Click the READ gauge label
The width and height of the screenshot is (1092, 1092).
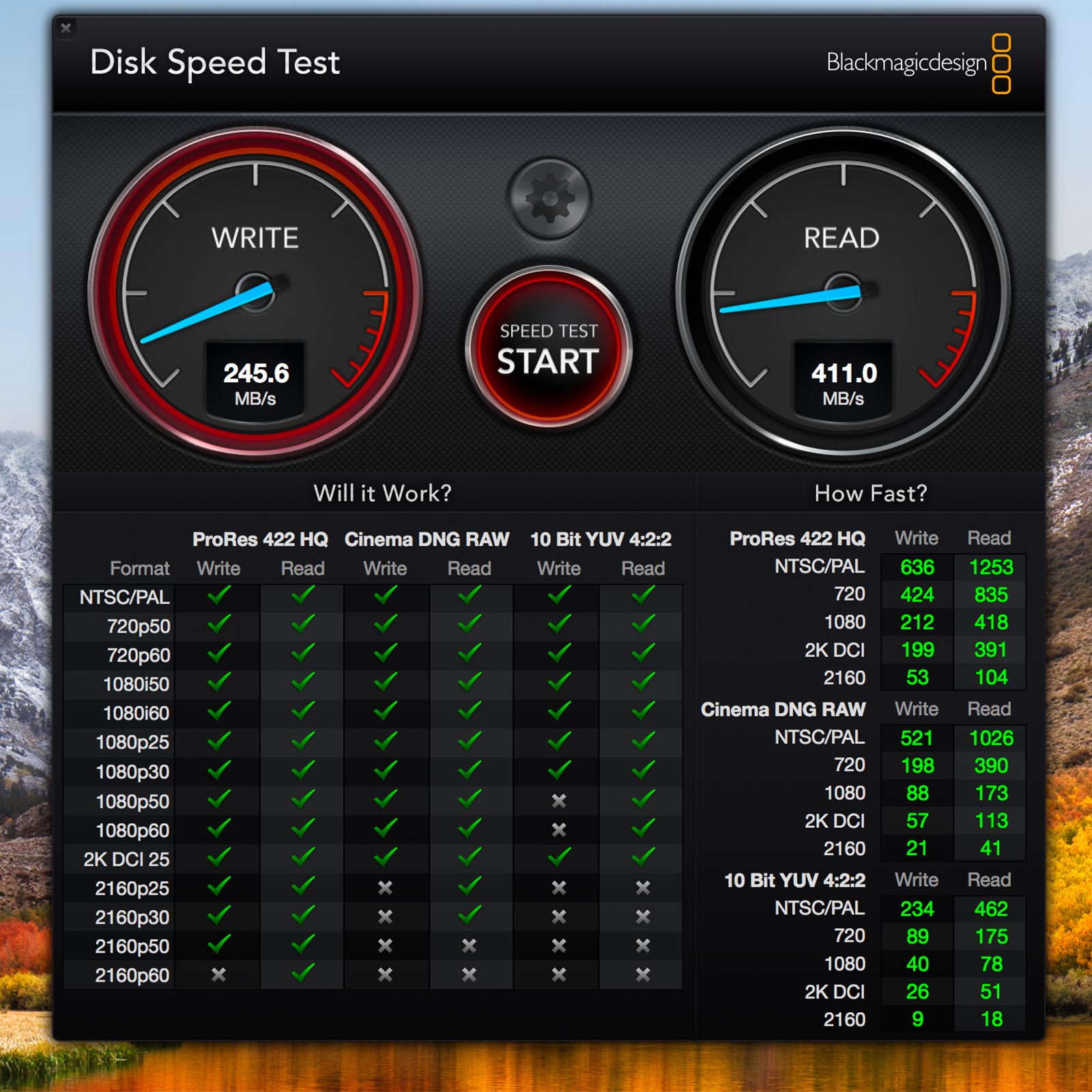click(842, 238)
